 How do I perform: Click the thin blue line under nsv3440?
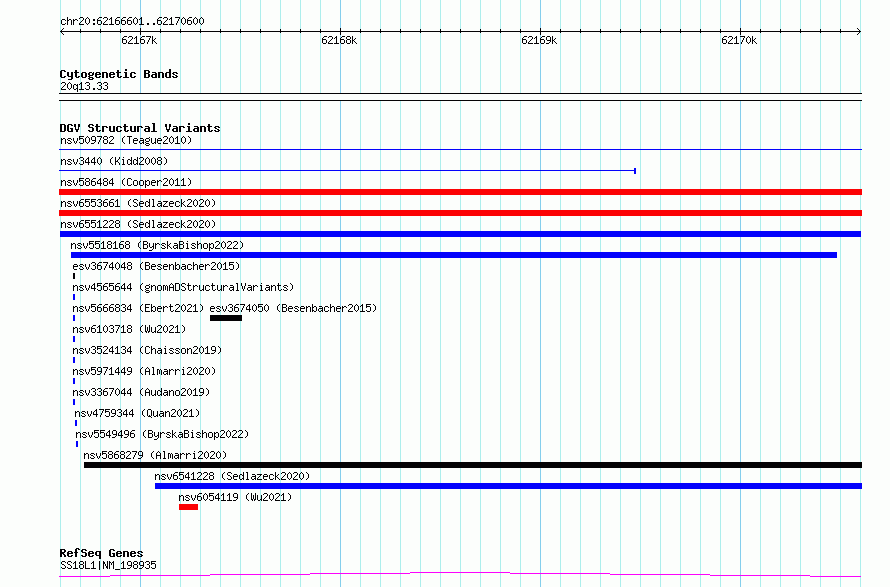[x=347, y=170]
